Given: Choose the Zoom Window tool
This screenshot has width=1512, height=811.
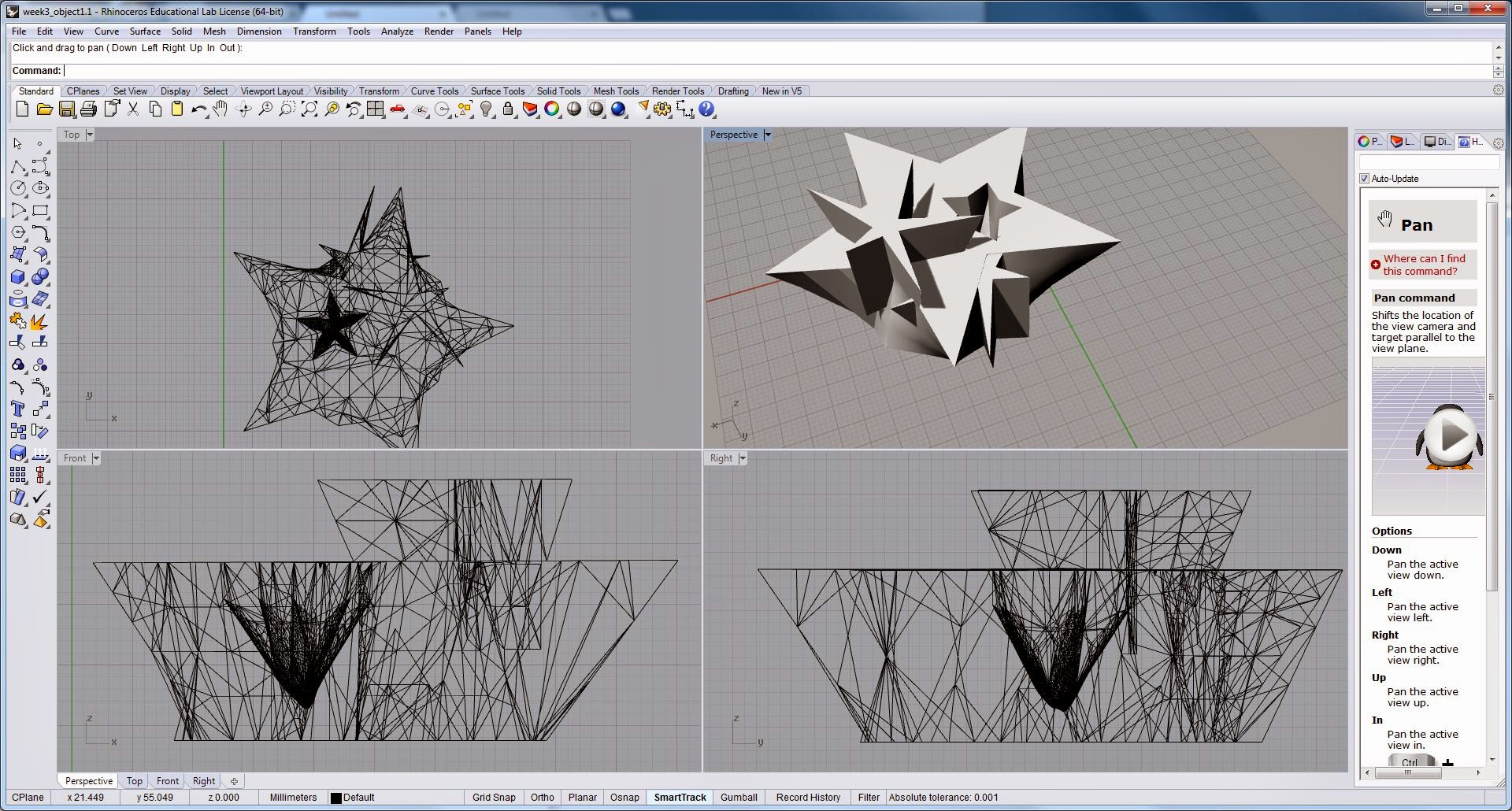Looking at the screenshot, I should [287, 109].
